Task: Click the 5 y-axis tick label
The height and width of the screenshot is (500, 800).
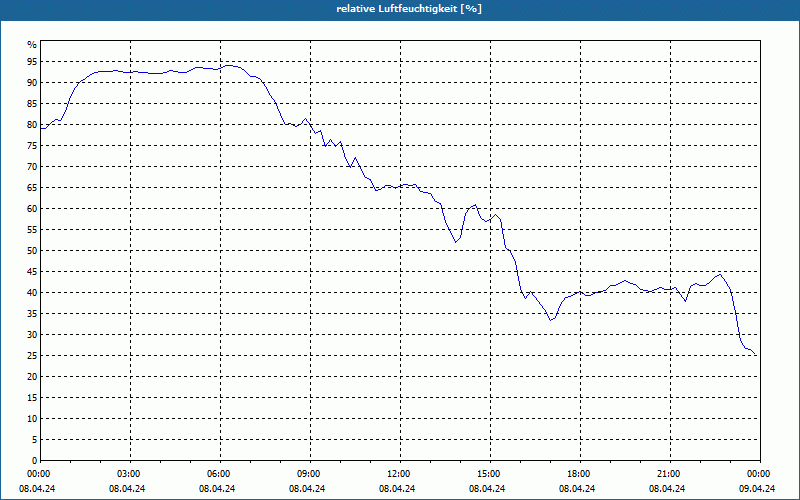Action: (34, 440)
